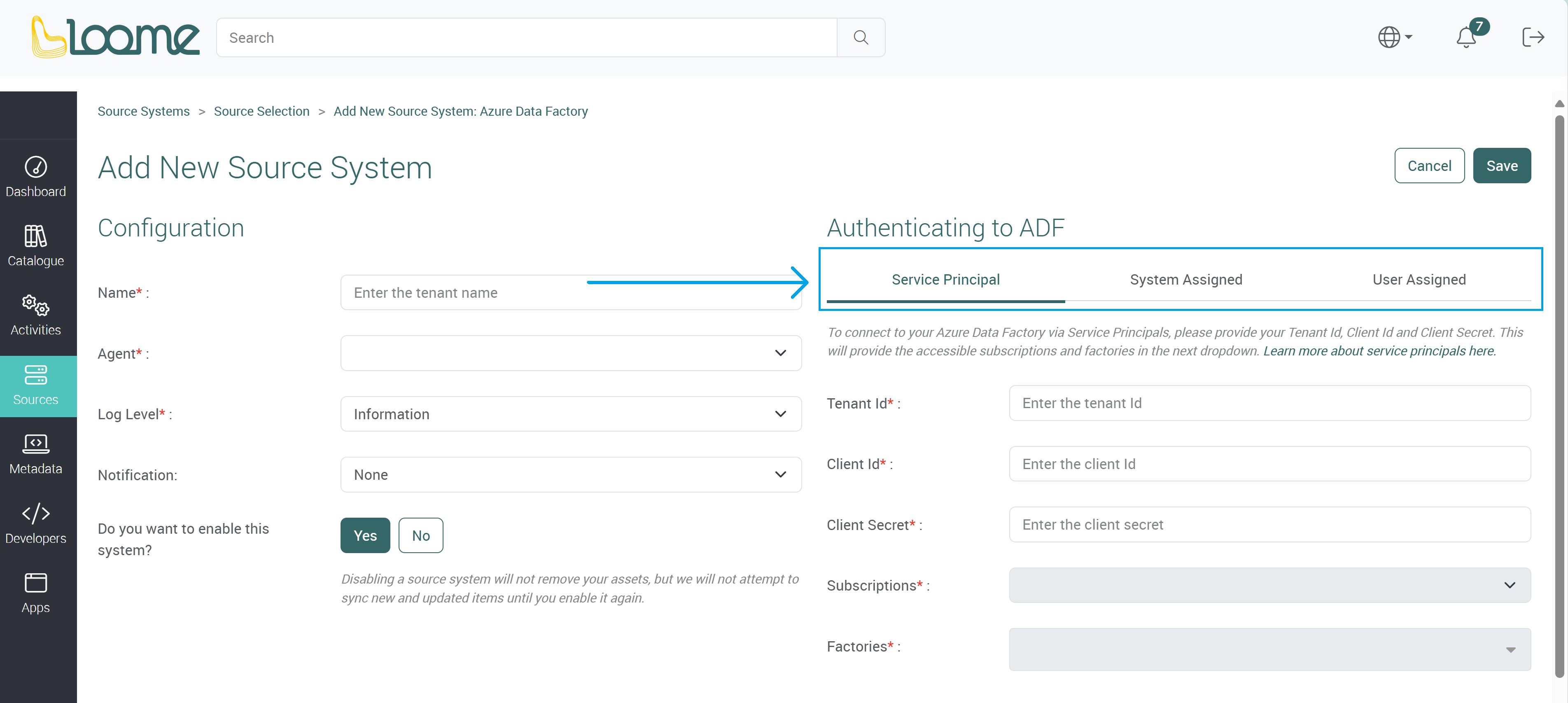Image resolution: width=1568 pixels, height=703 pixels.
Task: Open Learn more about service principals link
Action: [1379, 351]
